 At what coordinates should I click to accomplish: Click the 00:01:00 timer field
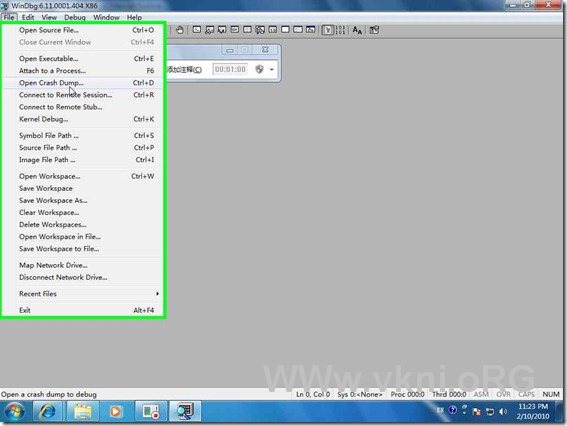coord(230,69)
